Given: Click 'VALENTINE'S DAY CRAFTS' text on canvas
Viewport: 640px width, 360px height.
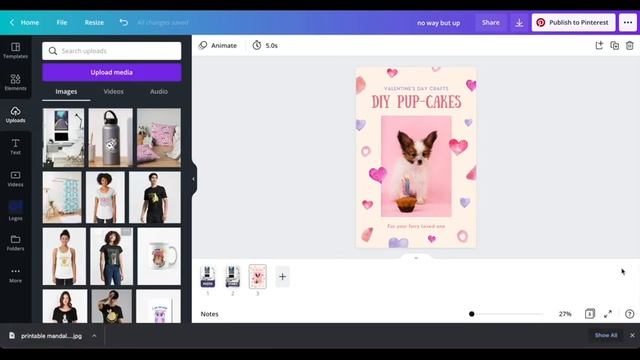Looking at the screenshot, I should tap(416, 88).
